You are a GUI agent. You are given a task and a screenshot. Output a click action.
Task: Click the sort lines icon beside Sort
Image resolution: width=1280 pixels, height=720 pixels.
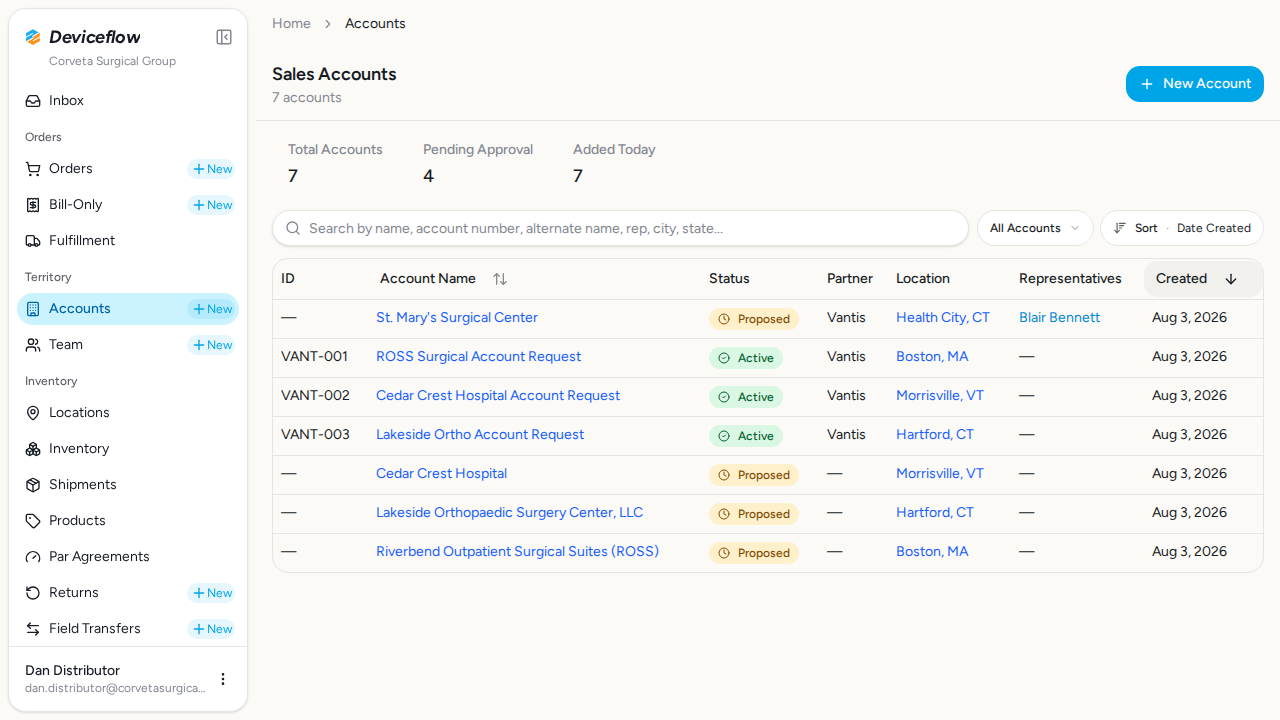coord(1120,228)
